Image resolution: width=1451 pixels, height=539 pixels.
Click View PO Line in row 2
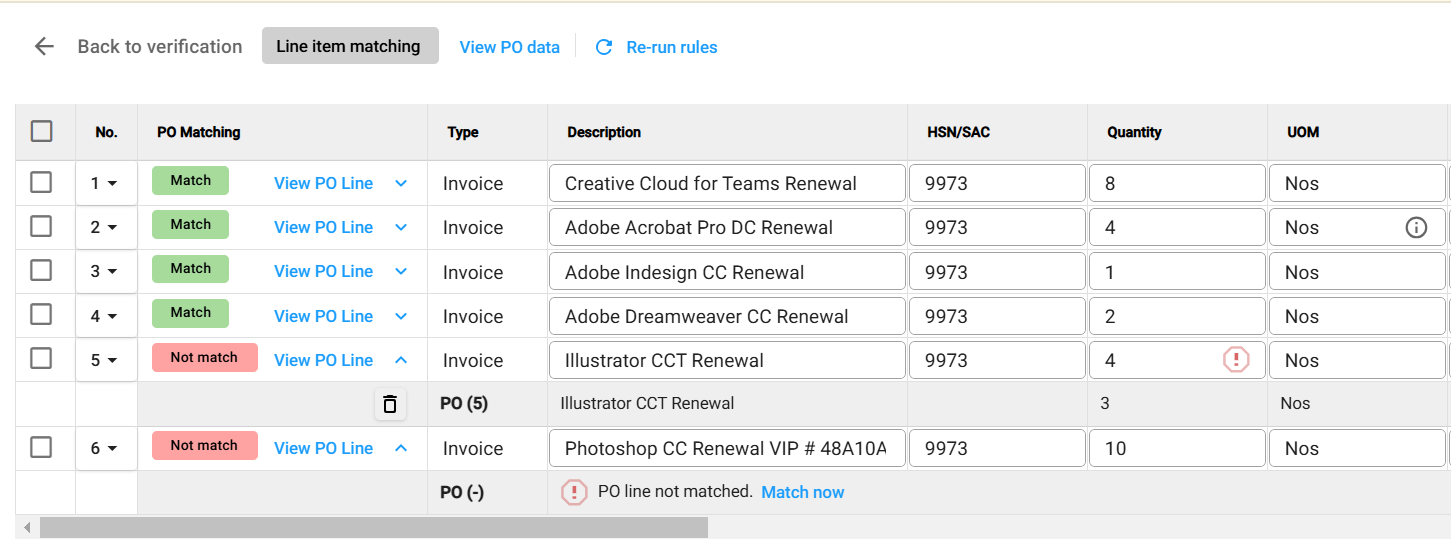tap(323, 227)
